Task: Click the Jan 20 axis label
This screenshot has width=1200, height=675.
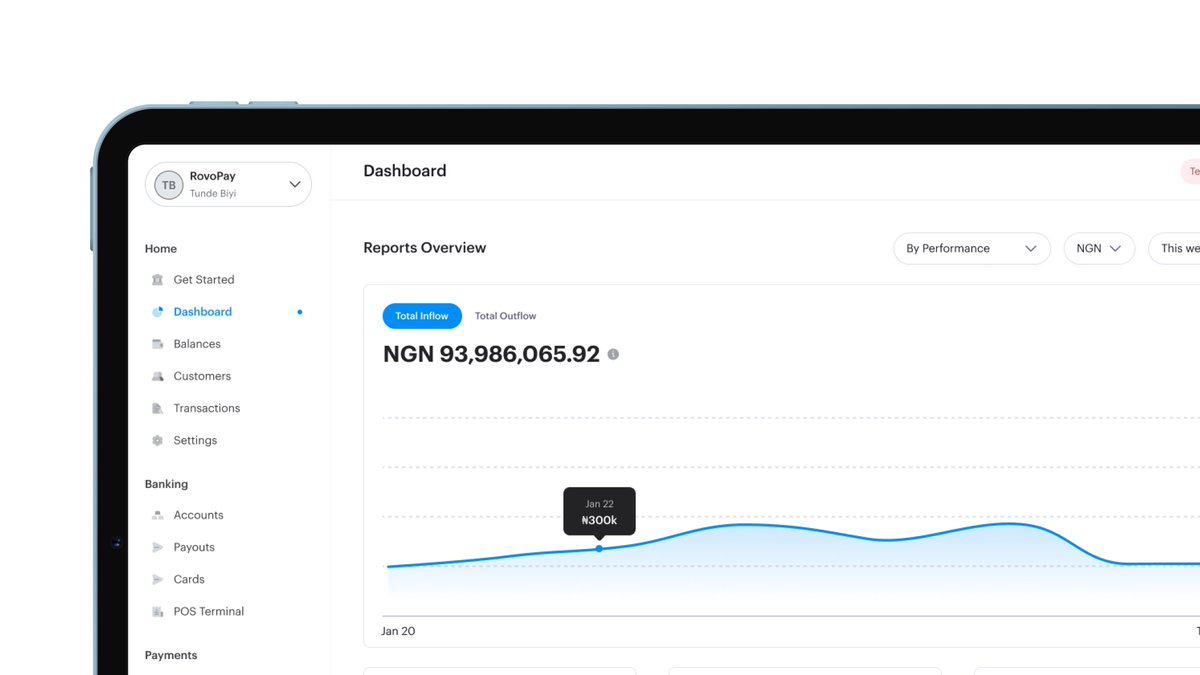Action: (398, 631)
